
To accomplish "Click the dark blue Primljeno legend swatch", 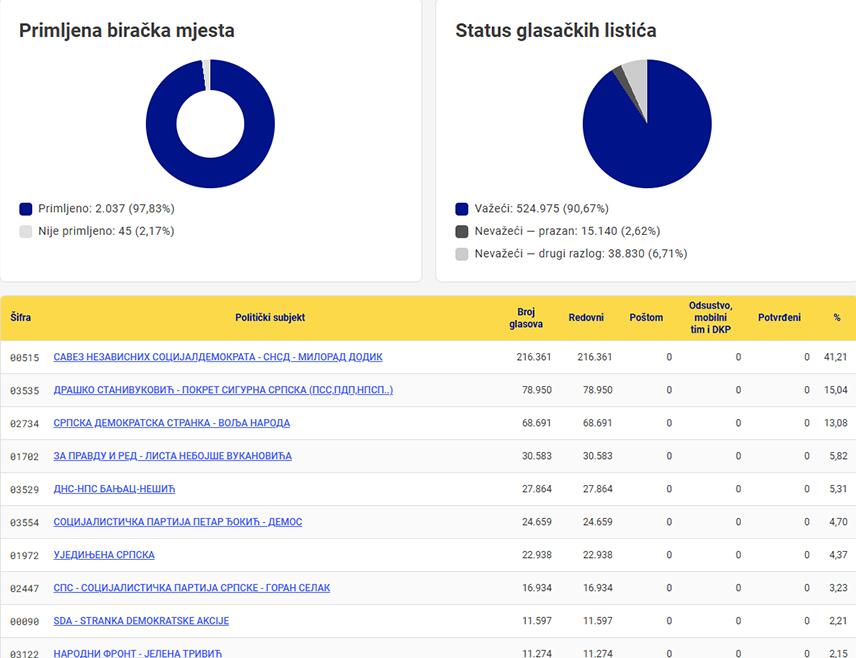I will [x=26, y=209].
